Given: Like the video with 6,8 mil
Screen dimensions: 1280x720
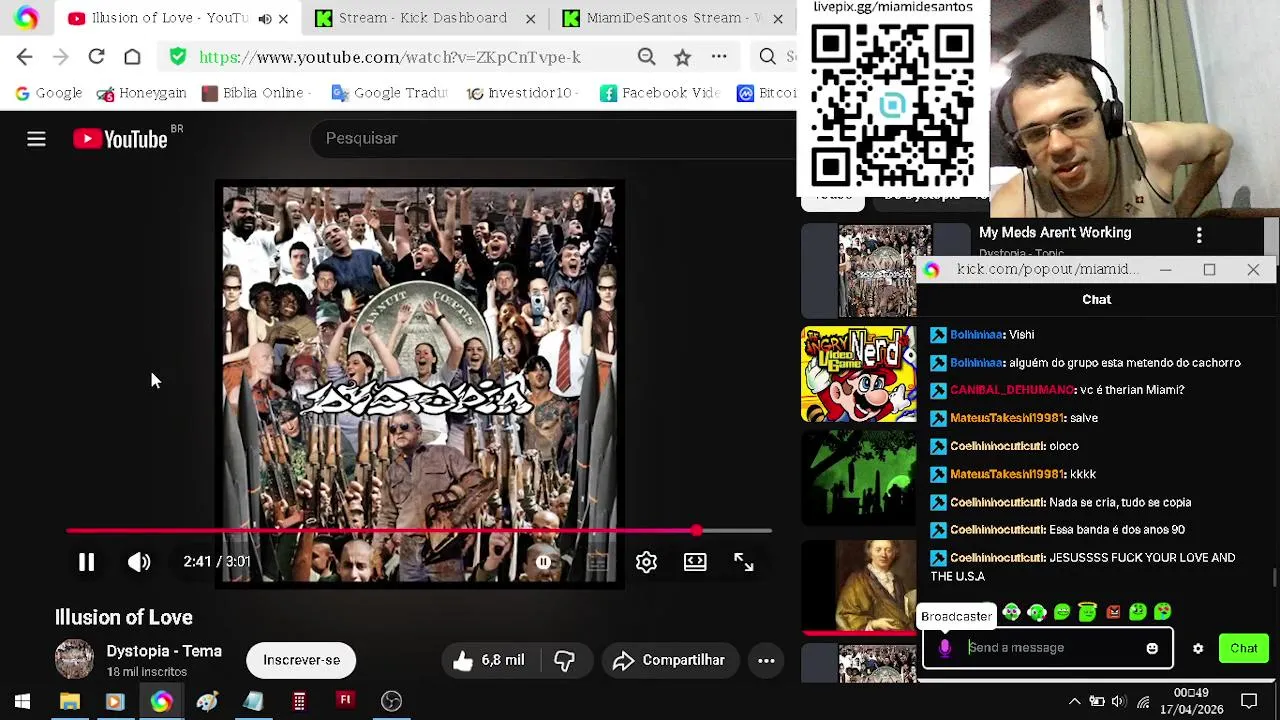Looking at the screenshot, I should tap(488, 660).
